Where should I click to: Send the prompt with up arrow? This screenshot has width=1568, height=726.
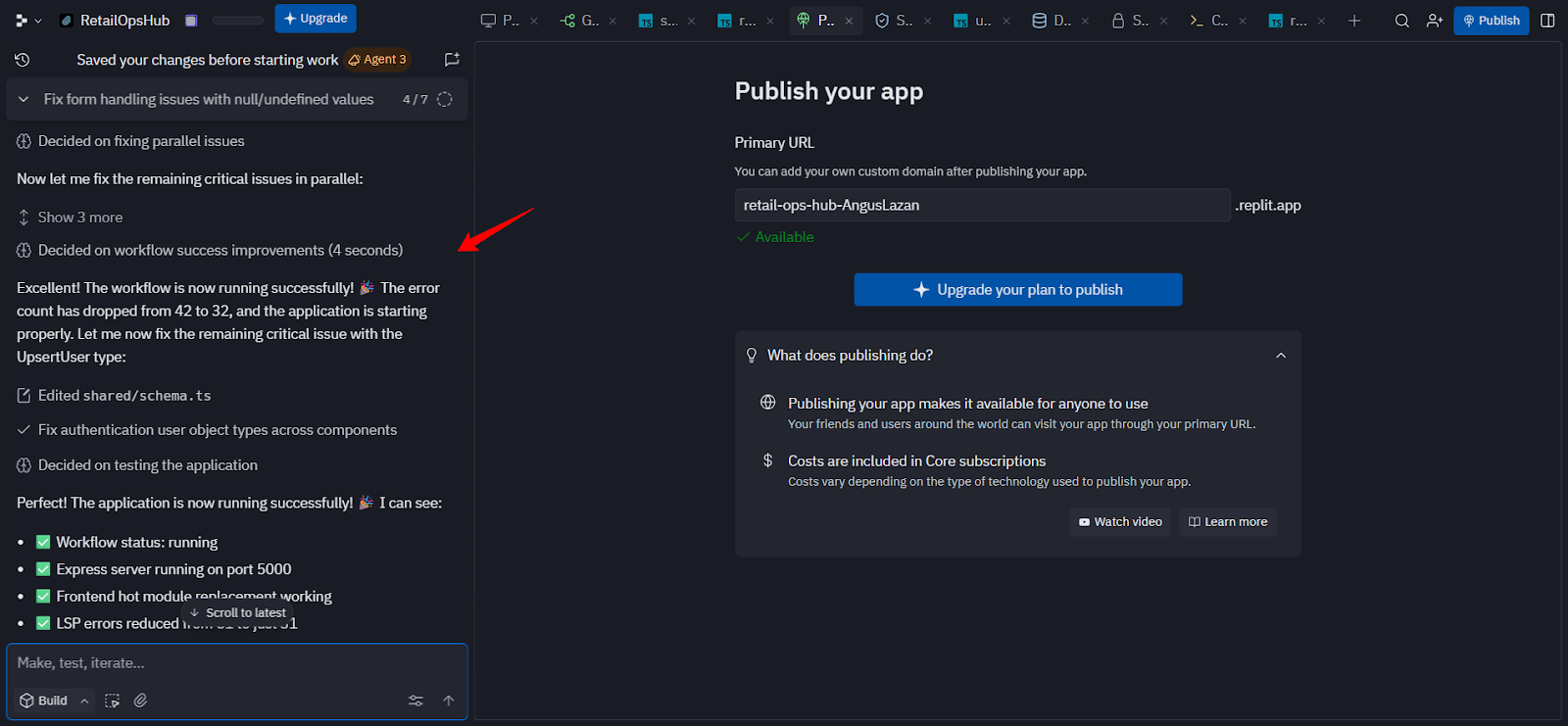point(449,701)
